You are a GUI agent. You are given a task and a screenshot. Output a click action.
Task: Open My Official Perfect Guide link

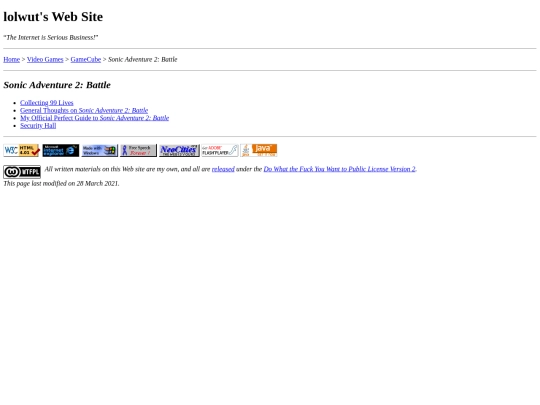click(94, 118)
